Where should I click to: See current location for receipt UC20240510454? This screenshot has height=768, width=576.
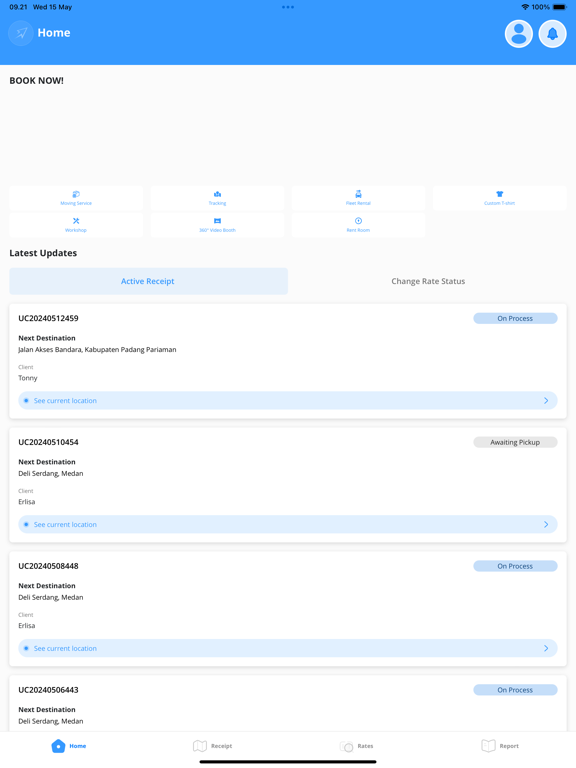pos(288,525)
